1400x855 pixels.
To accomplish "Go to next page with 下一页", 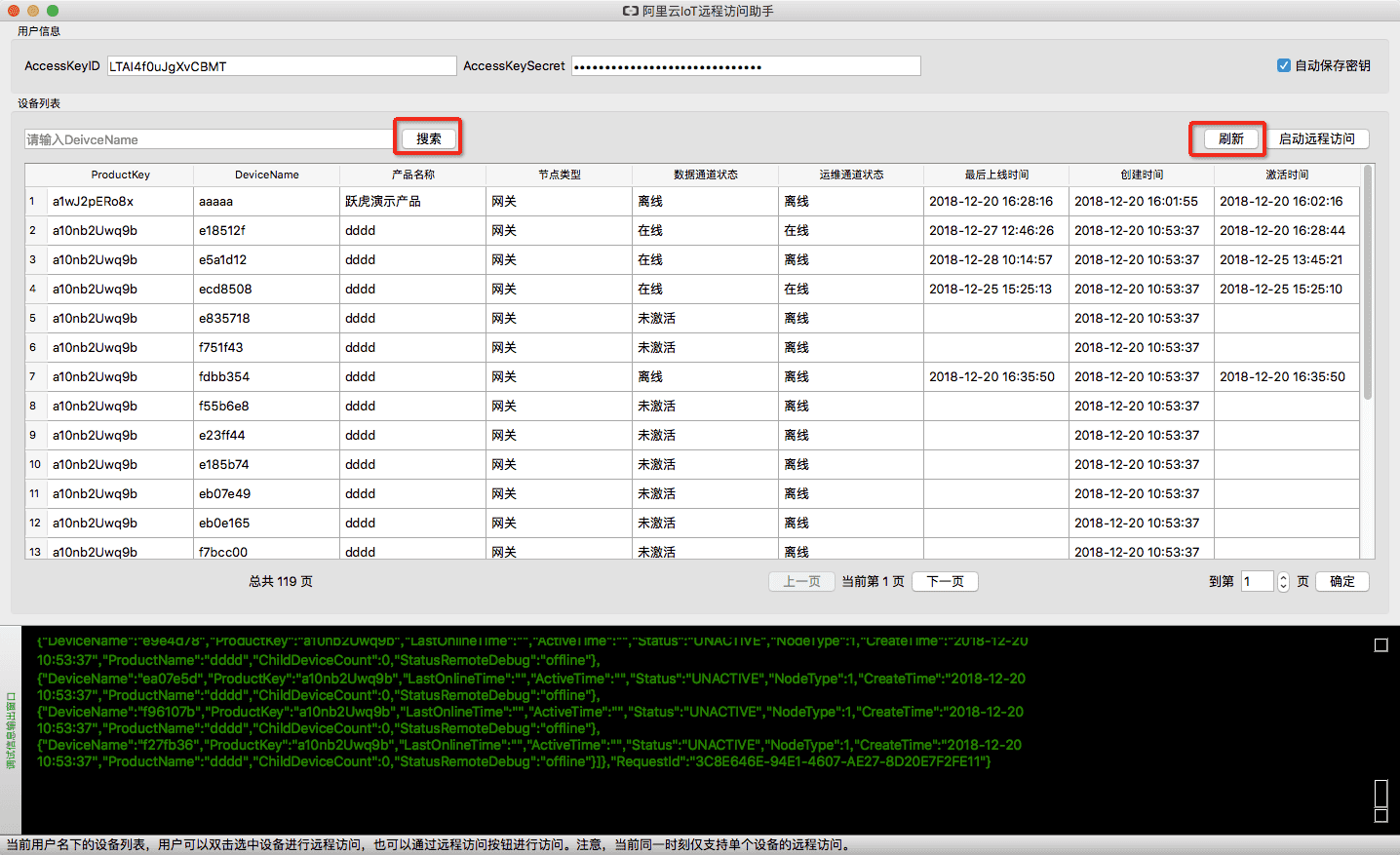I will tap(945, 581).
